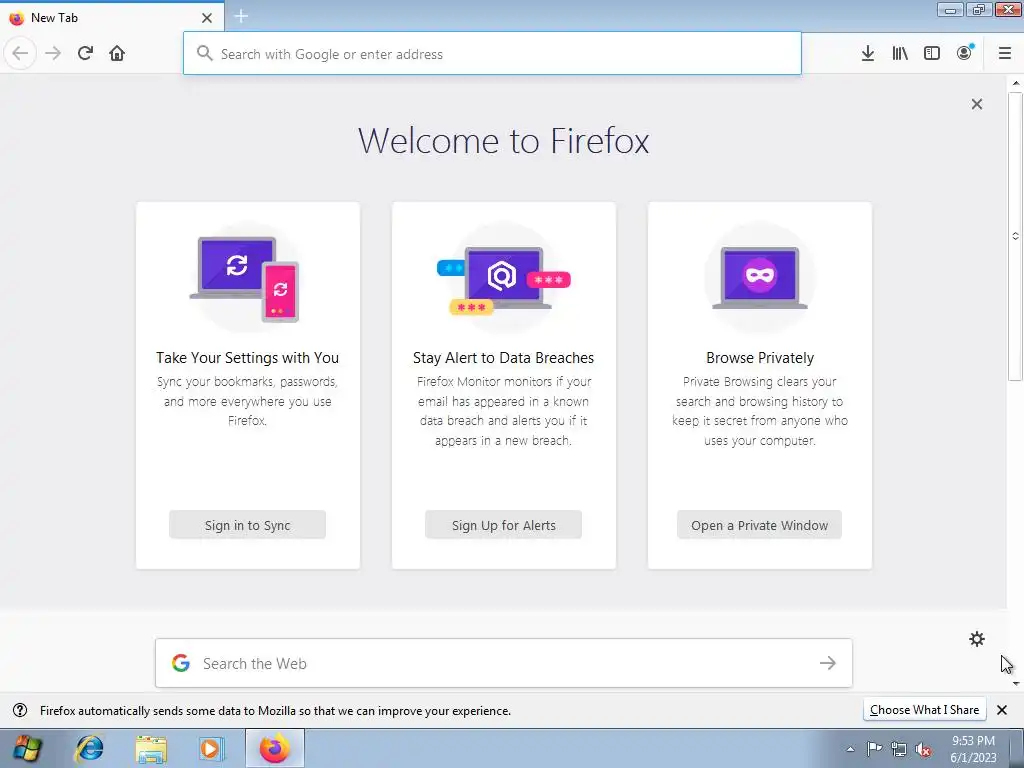Submit search with the arrow button
This screenshot has width=1024, height=768.
pyautogui.click(x=827, y=664)
